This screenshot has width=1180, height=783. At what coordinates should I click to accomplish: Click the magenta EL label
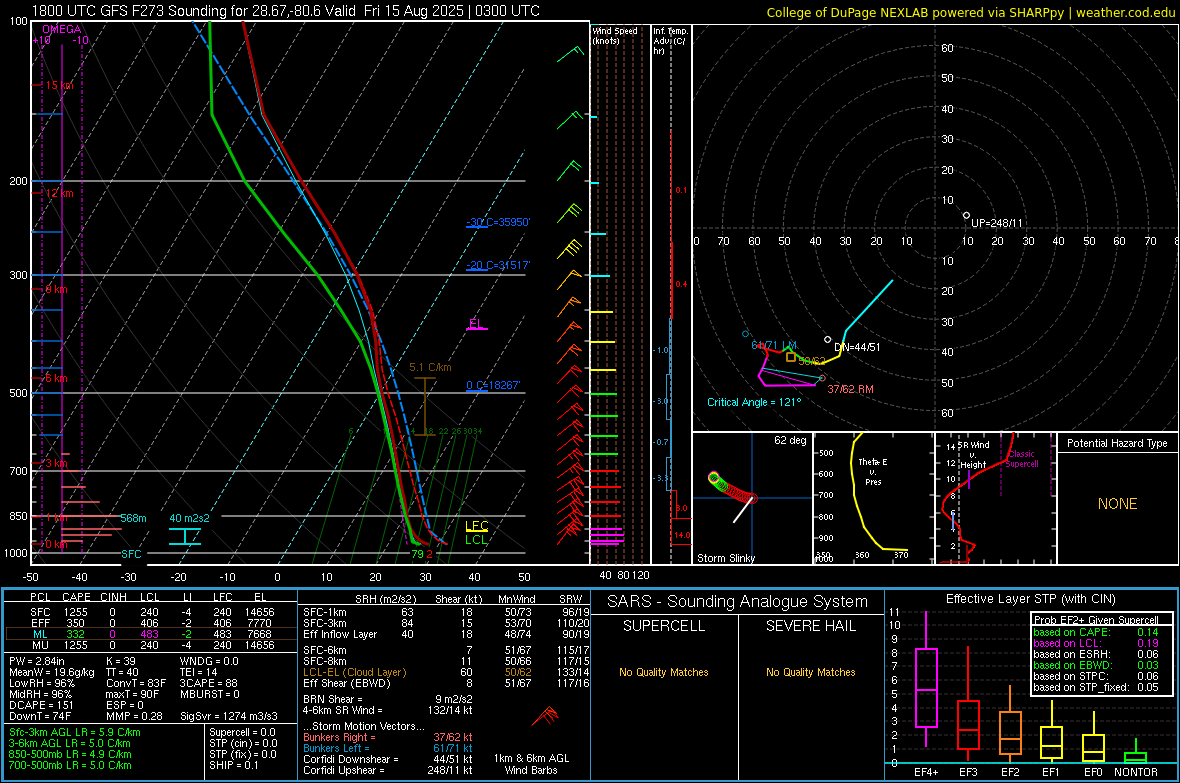476,324
